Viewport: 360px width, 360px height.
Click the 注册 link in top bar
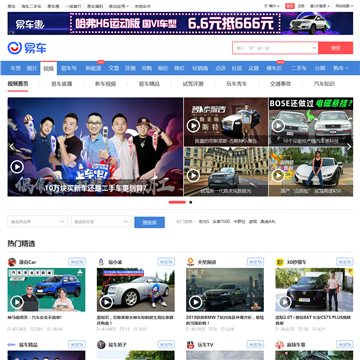coord(301,6)
